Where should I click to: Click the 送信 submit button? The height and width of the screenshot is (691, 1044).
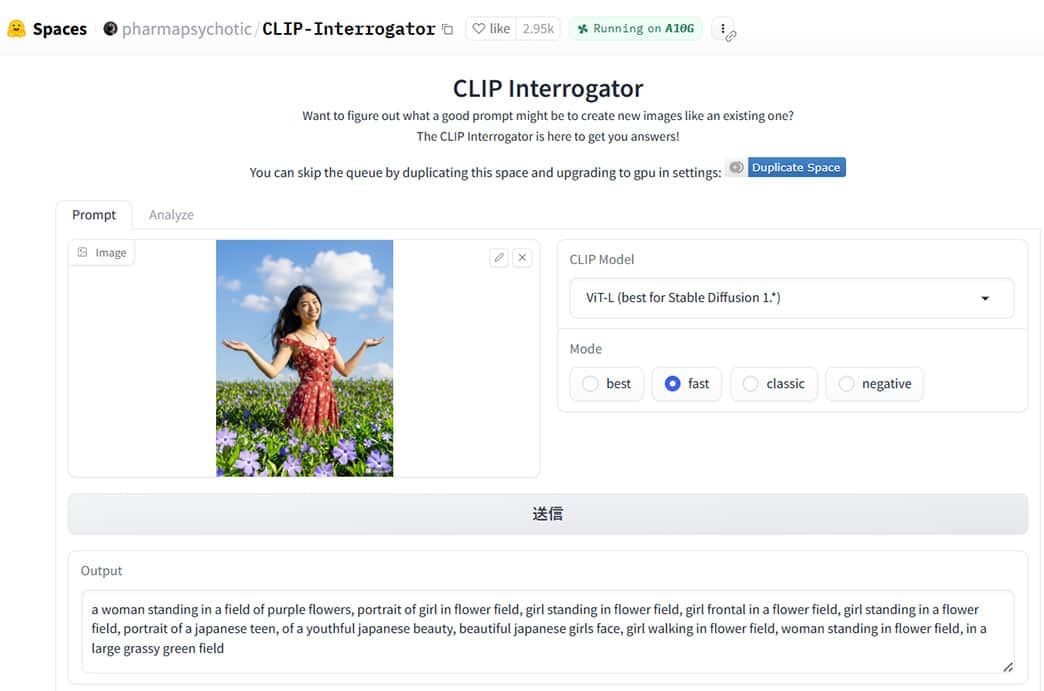pos(547,514)
